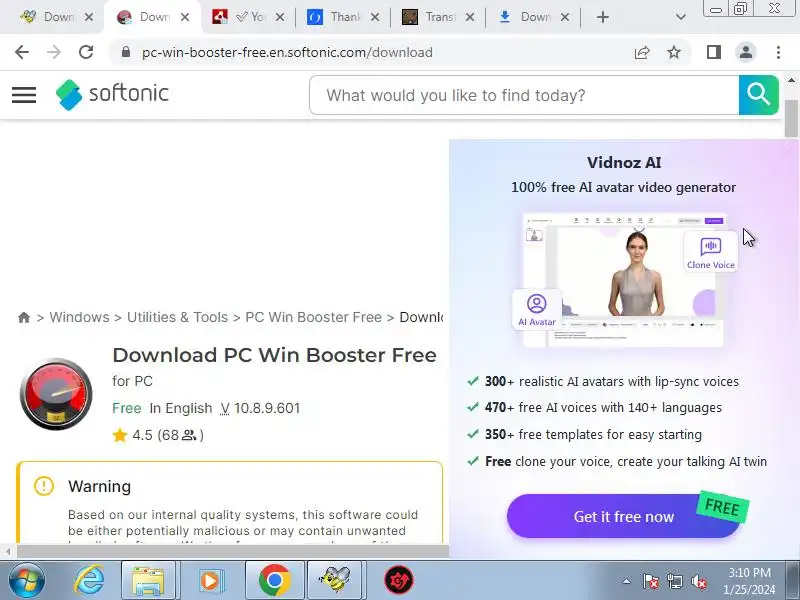Close the active Softonic download tab
Image resolution: width=800 pixels, height=600 pixels.
[x=185, y=17]
